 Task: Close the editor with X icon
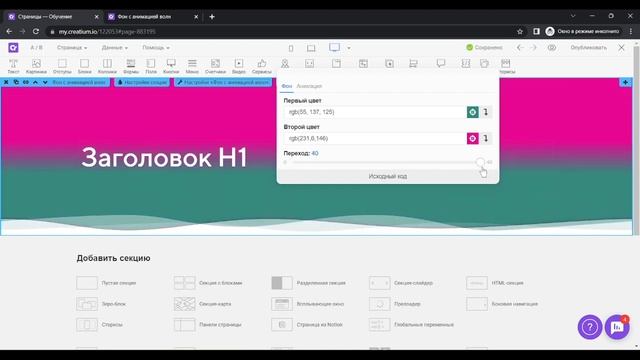pyautogui.click(x=622, y=48)
